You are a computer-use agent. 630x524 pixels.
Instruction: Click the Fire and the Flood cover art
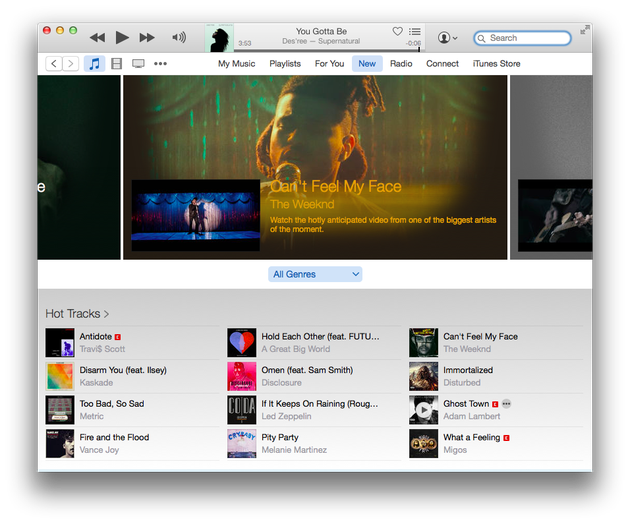60,444
